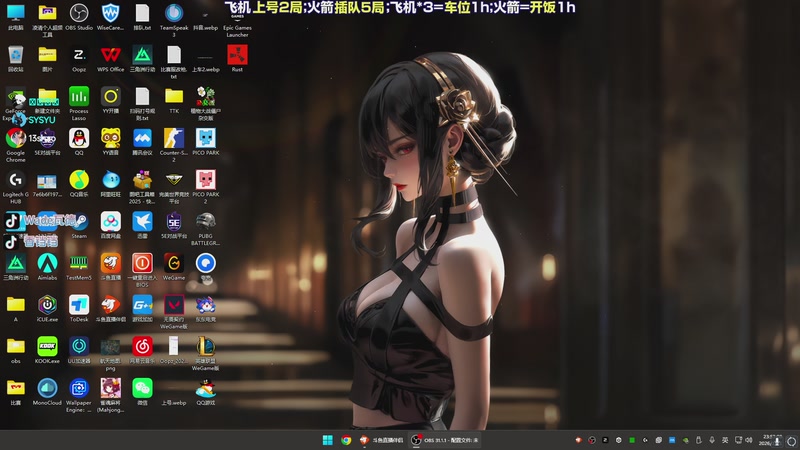
Task: Open PICO PARK 2 pink icon
Action: 206,180
